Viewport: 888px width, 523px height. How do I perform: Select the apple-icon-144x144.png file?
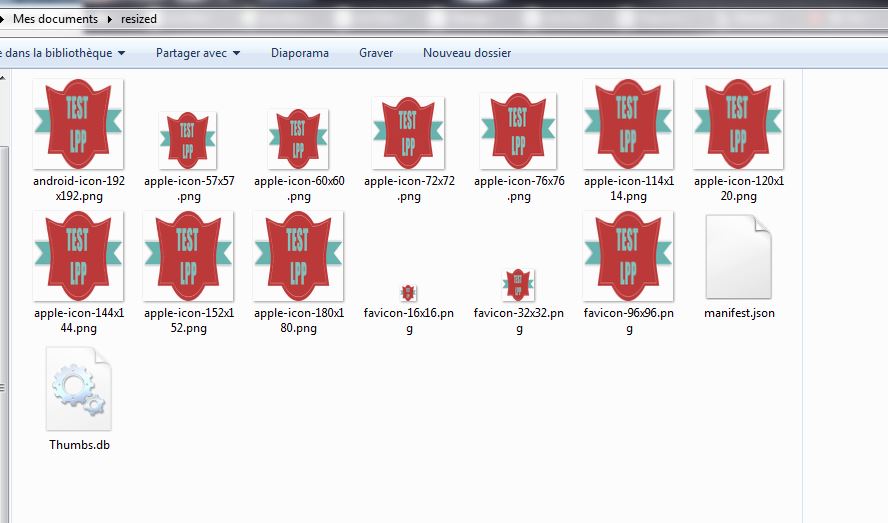click(x=78, y=256)
